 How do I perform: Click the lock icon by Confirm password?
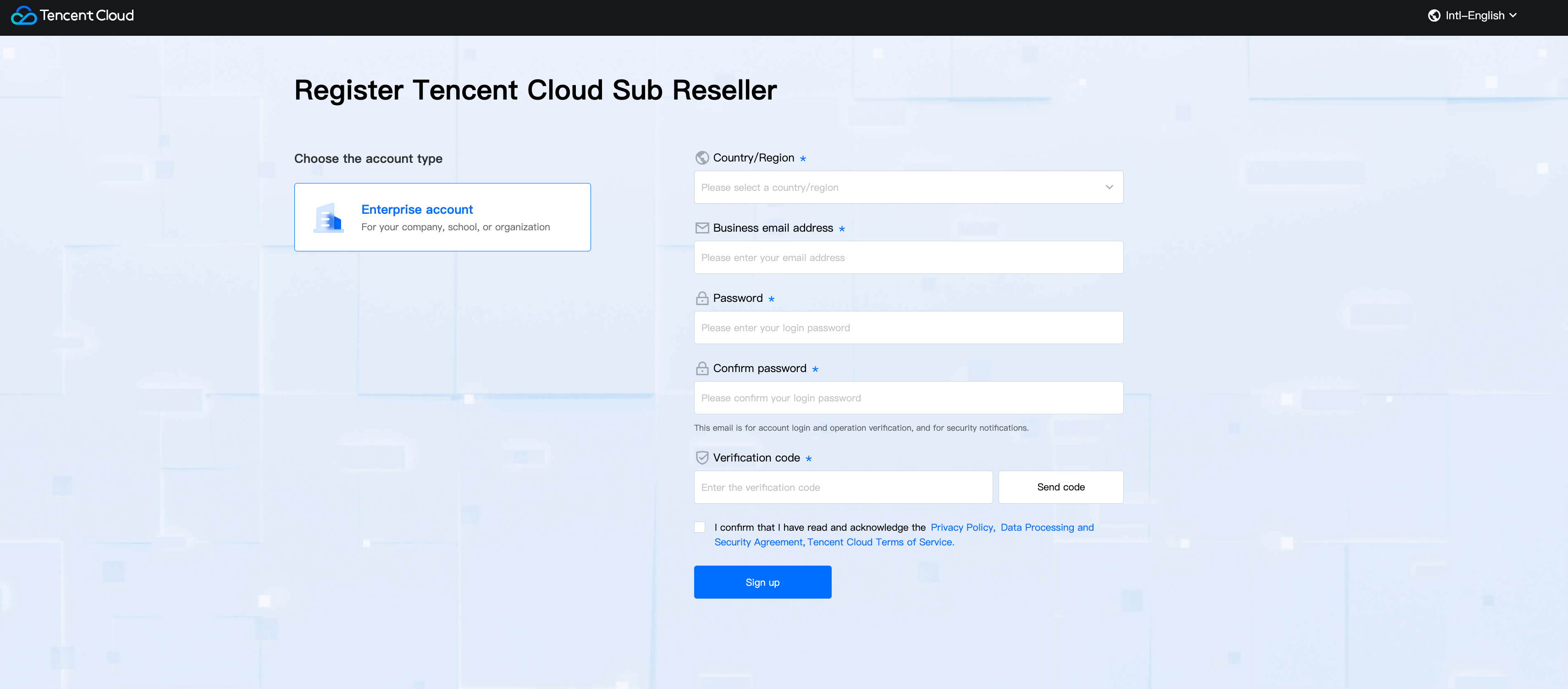[x=702, y=368]
